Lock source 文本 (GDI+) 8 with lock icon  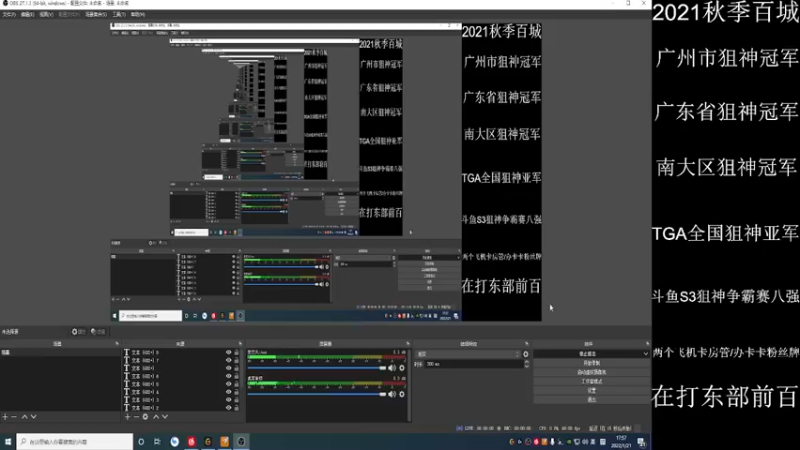[x=236, y=352]
